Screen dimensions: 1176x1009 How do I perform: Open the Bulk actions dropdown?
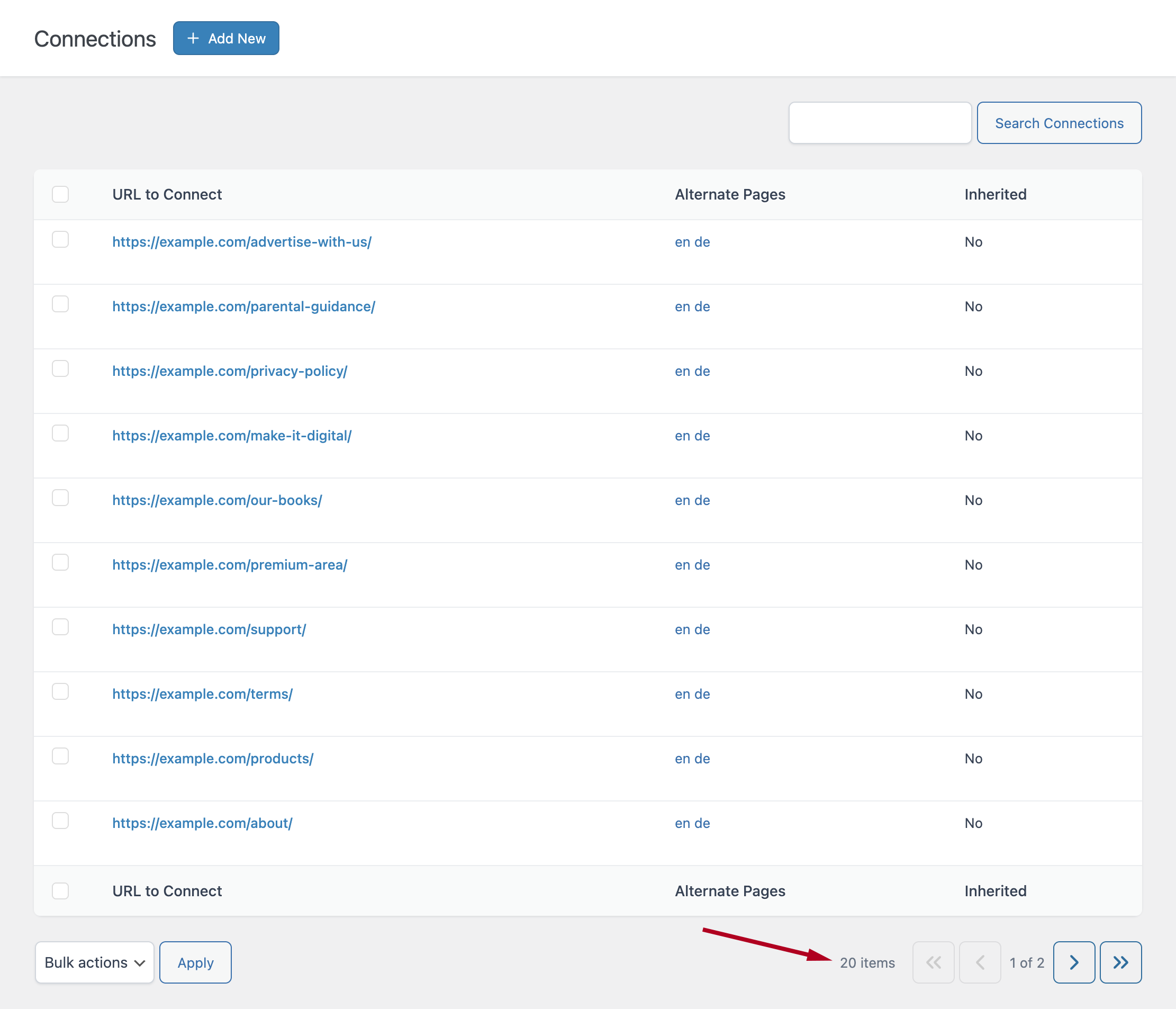point(94,962)
